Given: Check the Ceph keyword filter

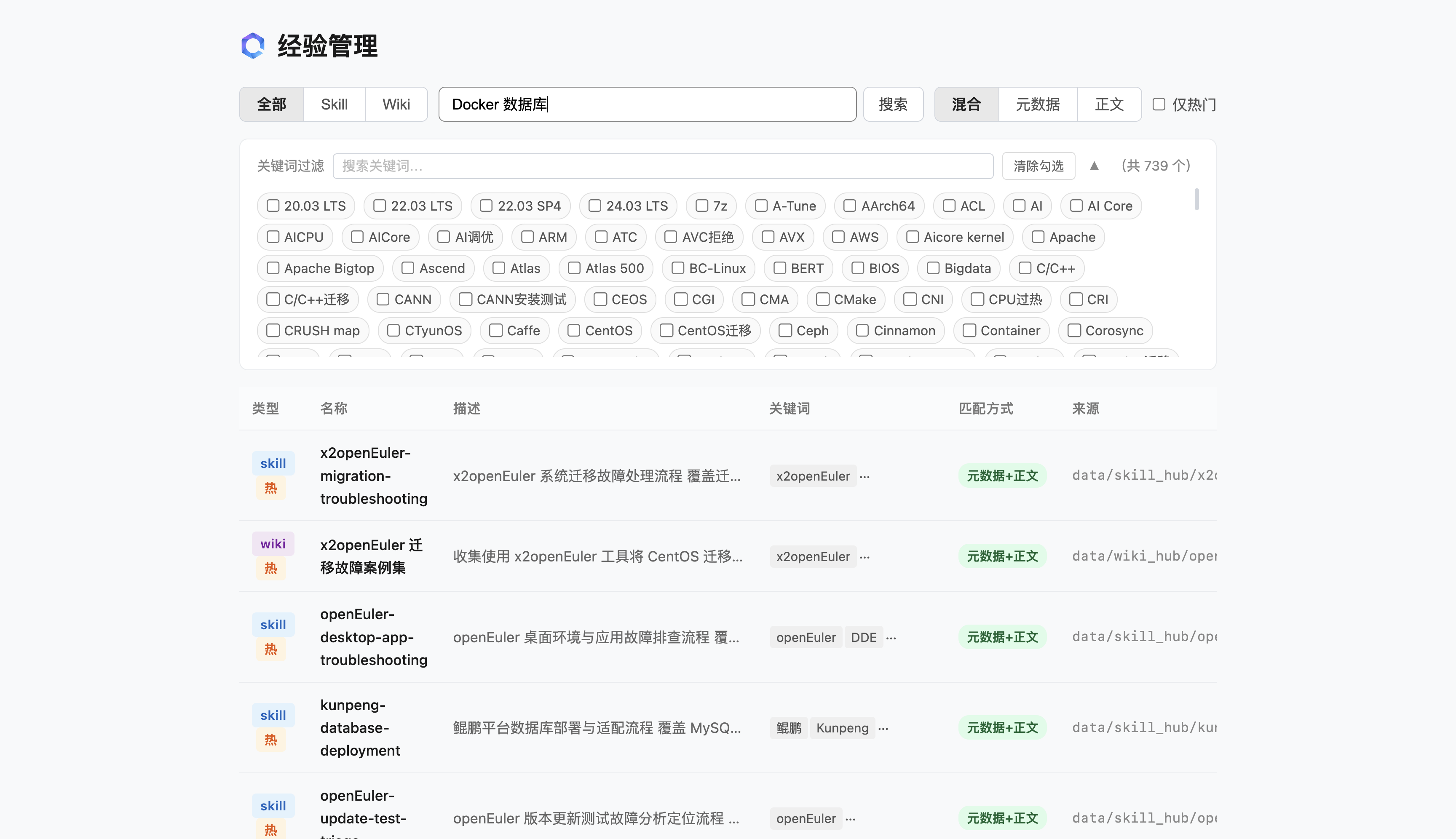Looking at the screenshot, I should click(785, 330).
